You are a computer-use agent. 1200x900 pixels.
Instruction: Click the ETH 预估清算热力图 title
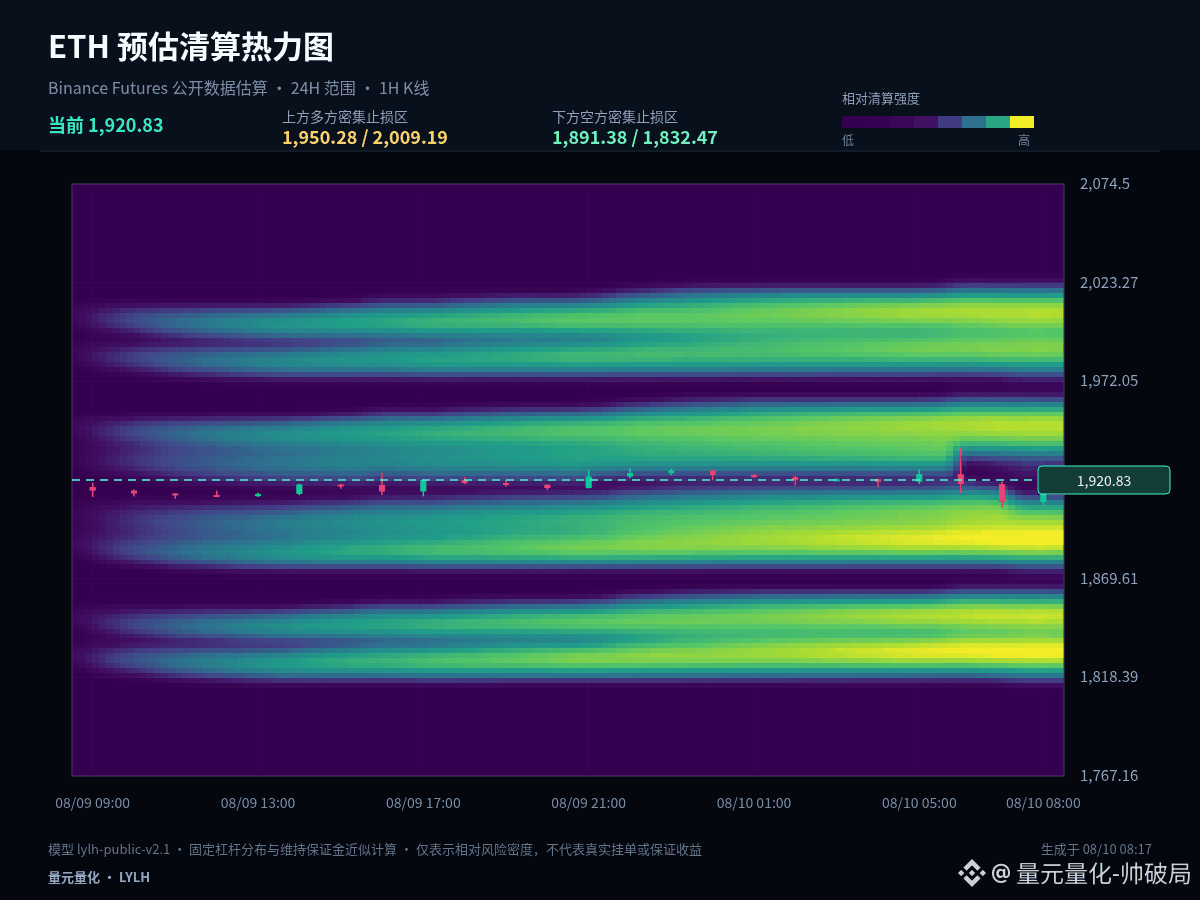191,47
